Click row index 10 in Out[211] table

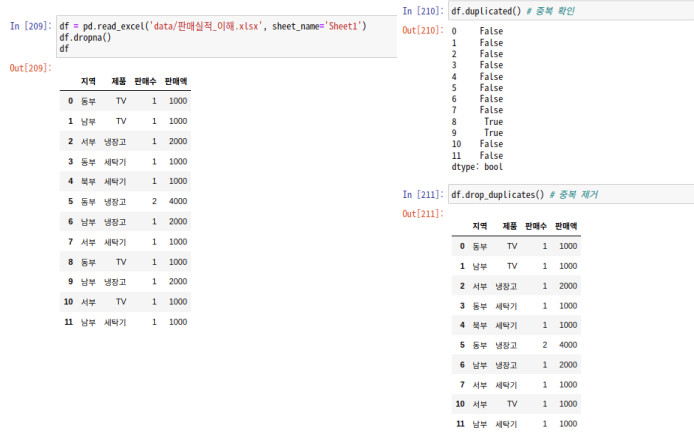point(460,404)
